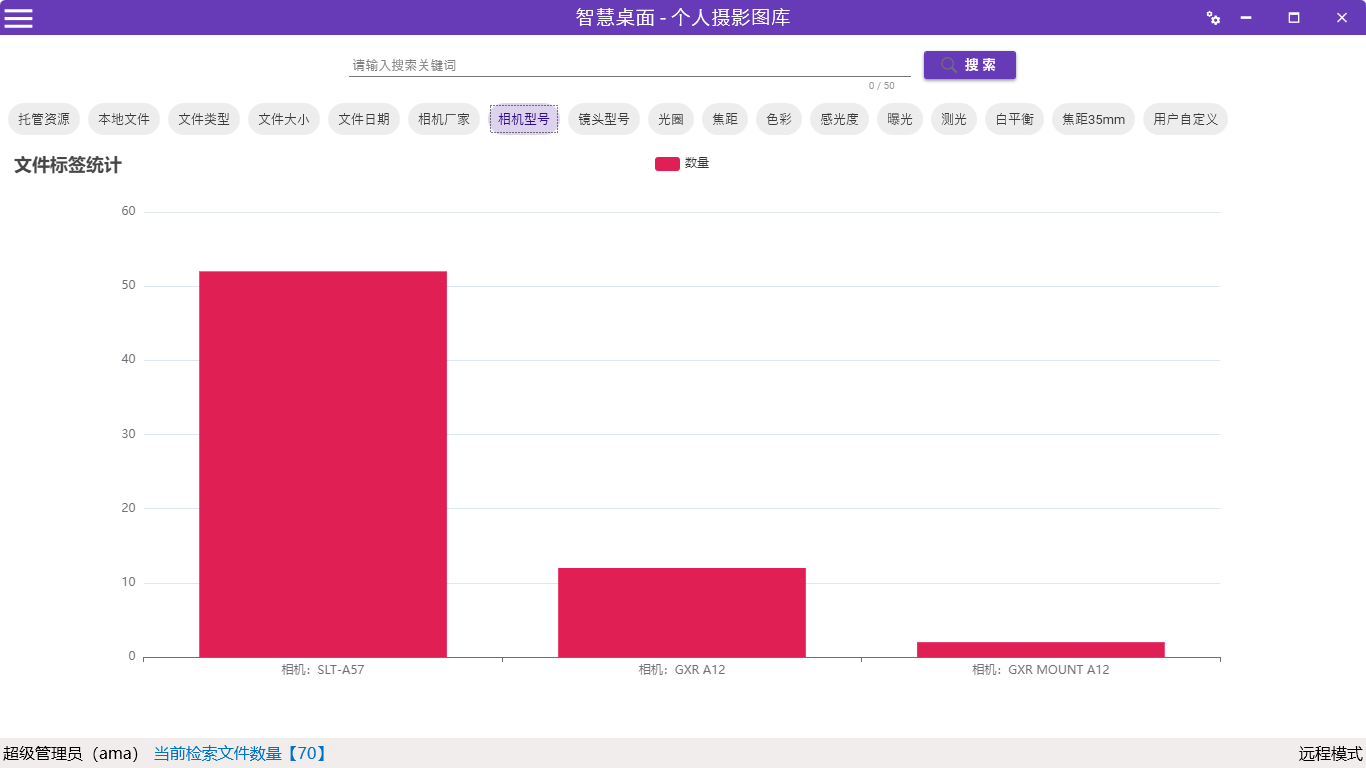Pick the 感光度 filter chip
The height and width of the screenshot is (768, 1366).
(x=839, y=119)
